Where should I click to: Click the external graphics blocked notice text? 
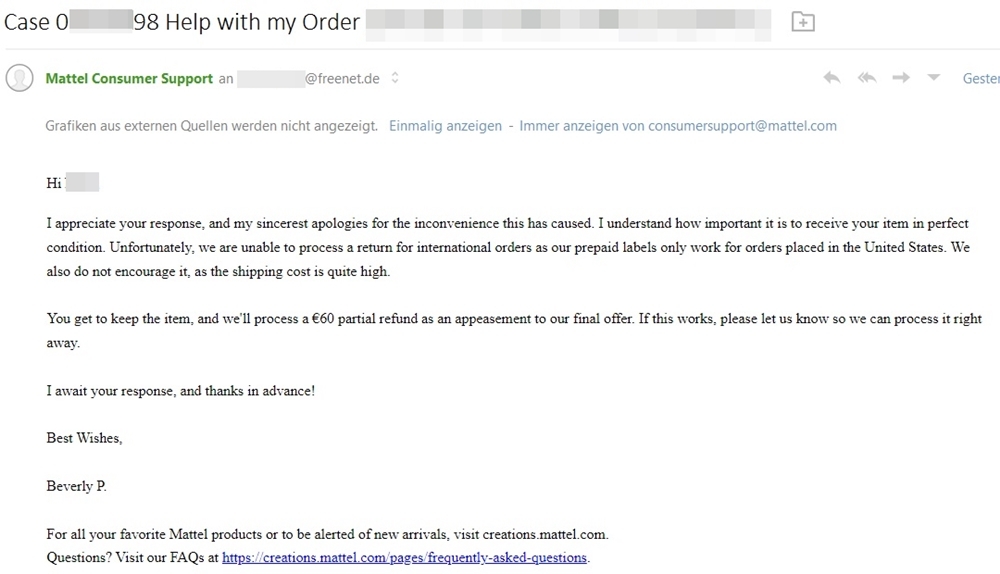tap(211, 126)
